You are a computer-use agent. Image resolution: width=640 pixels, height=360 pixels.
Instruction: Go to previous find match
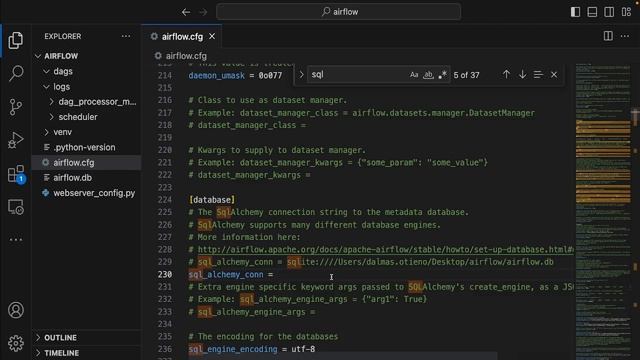tap(506, 74)
